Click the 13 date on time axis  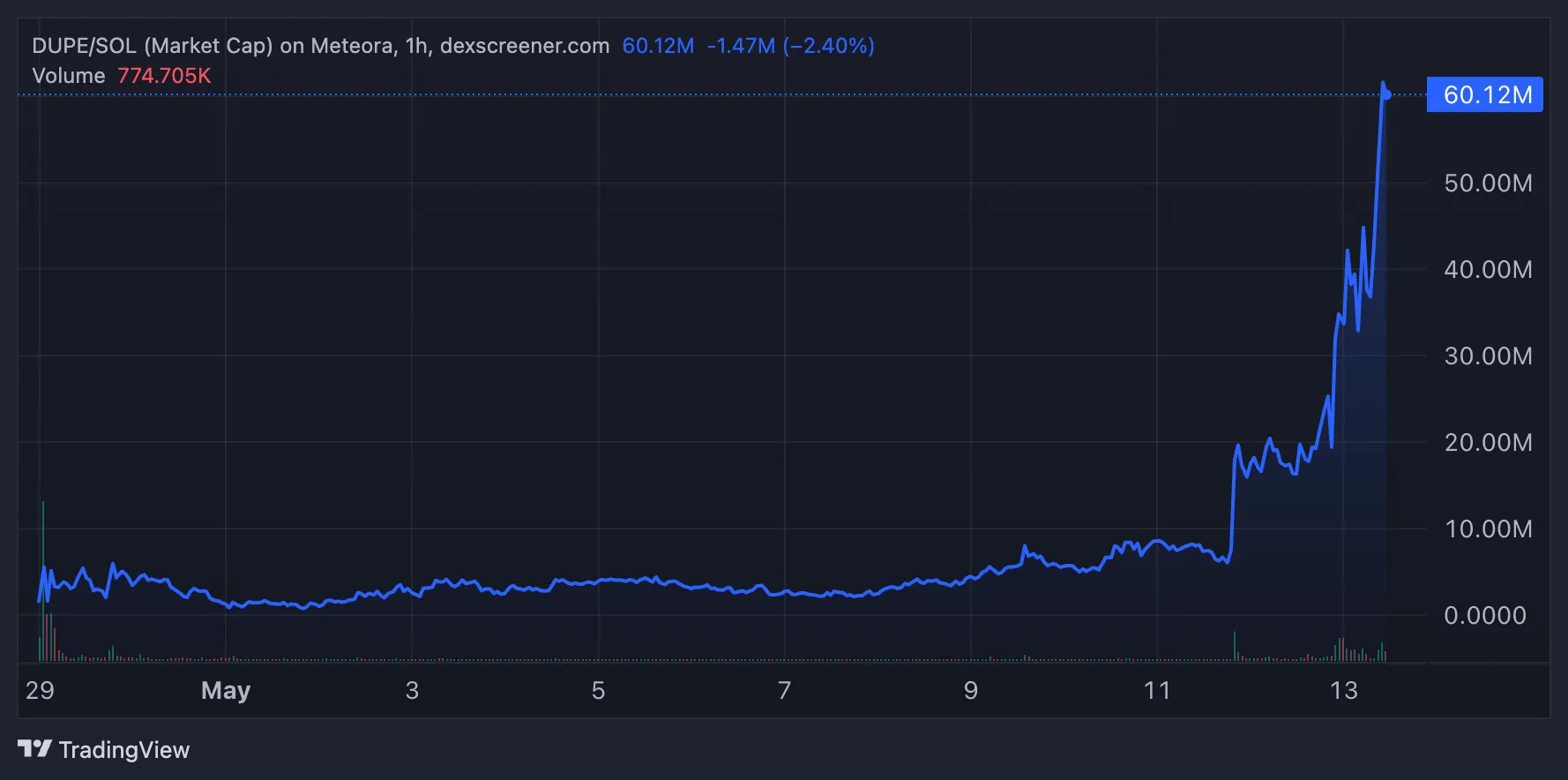pyautogui.click(x=1343, y=690)
